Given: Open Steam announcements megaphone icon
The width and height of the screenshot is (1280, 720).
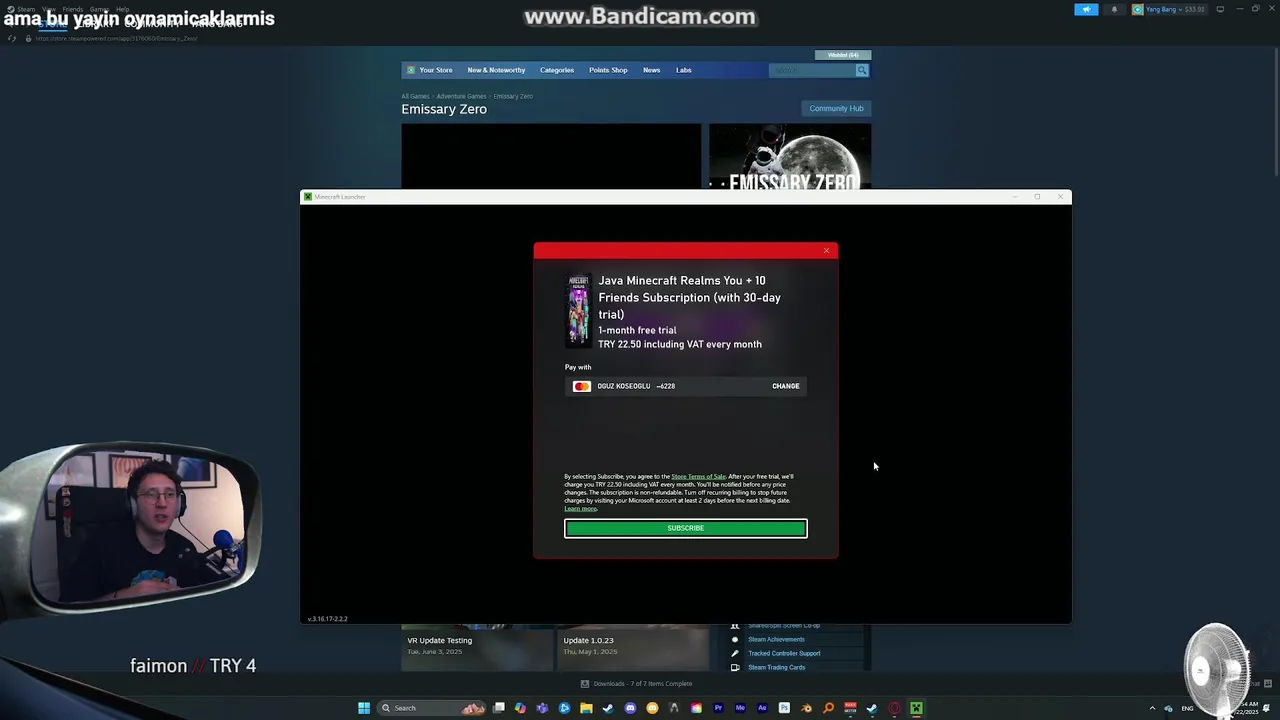Looking at the screenshot, I should click(x=1086, y=9).
